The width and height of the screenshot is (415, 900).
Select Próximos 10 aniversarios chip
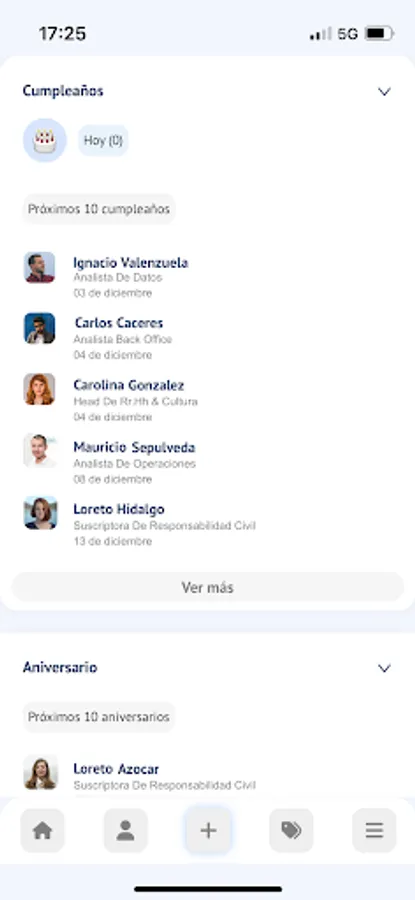(99, 717)
